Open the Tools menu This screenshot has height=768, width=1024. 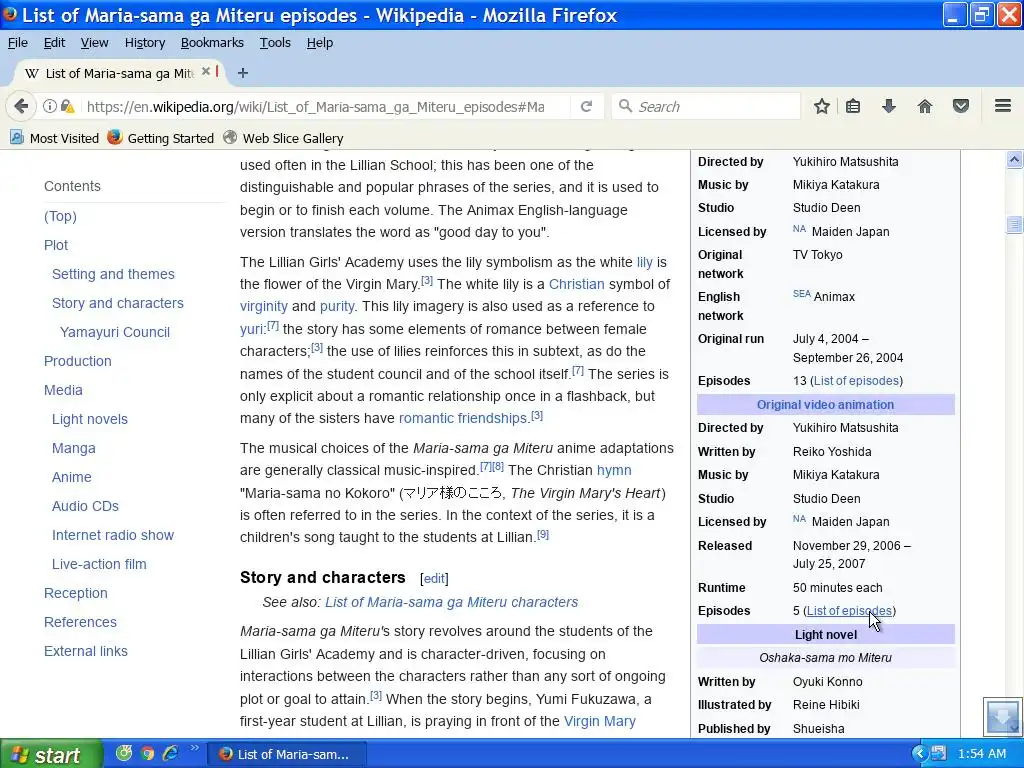click(x=275, y=42)
